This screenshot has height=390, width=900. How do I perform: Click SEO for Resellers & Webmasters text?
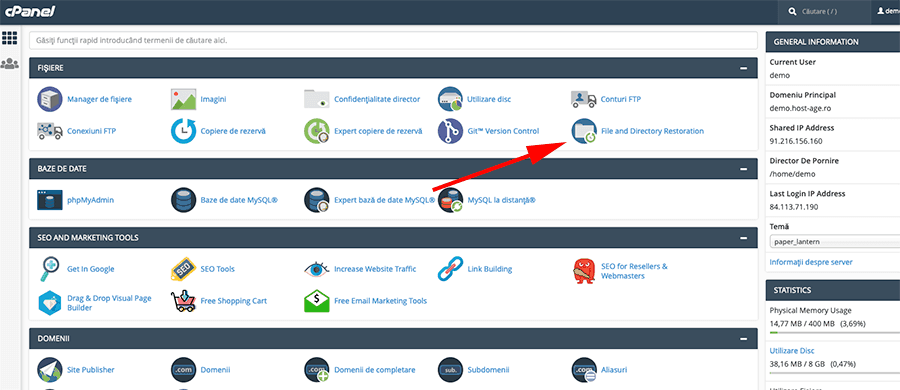(634, 271)
